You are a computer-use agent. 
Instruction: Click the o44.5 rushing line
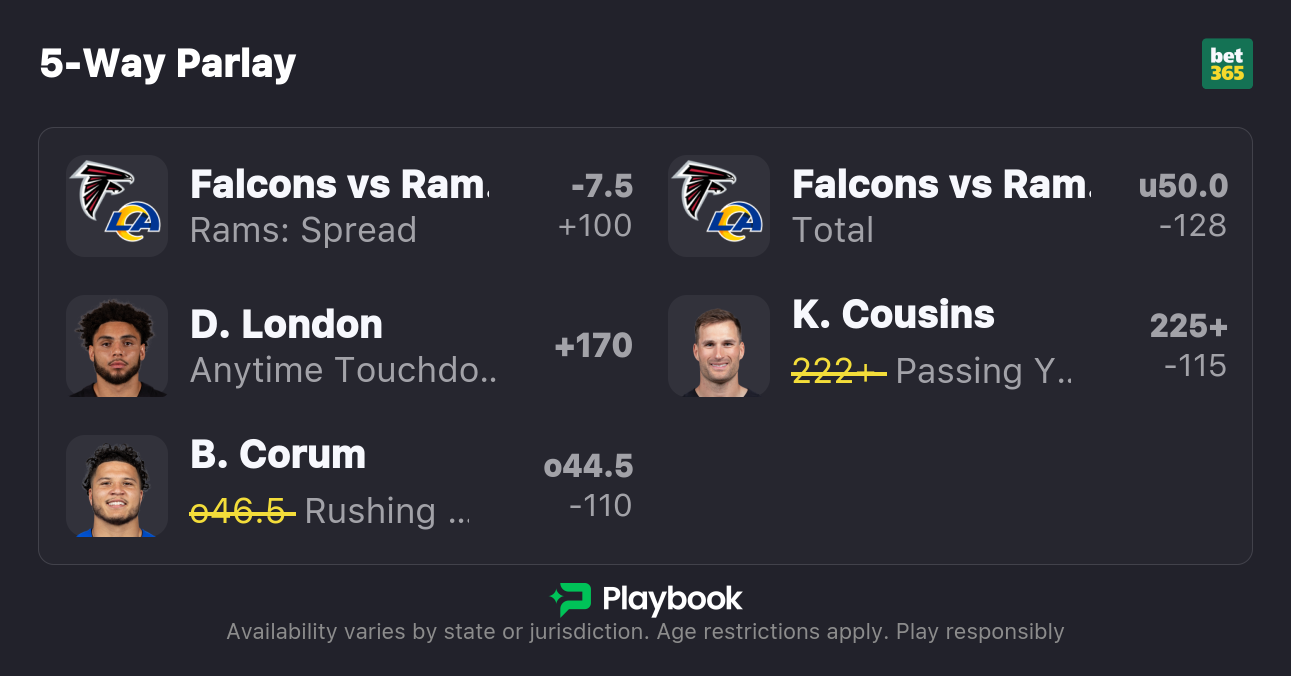(x=588, y=466)
